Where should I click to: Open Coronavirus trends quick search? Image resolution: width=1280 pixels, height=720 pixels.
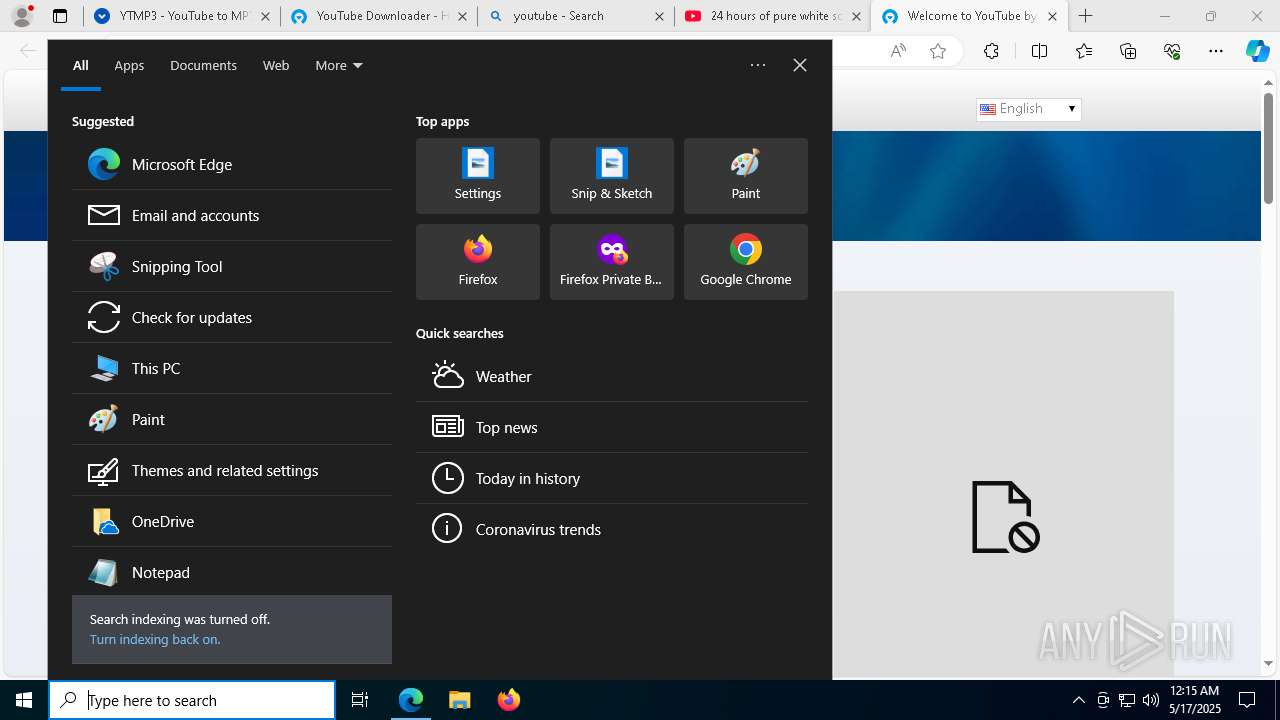coord(612,529)
